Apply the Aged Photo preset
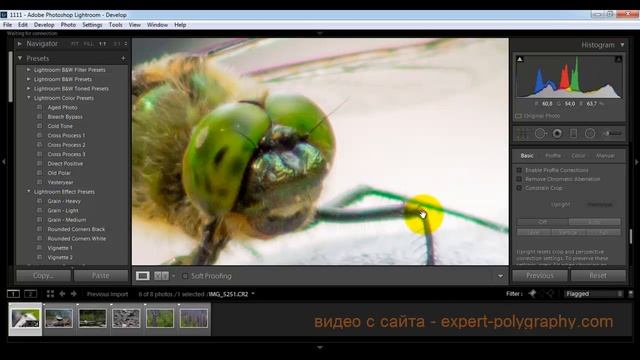 pos(62,107)
